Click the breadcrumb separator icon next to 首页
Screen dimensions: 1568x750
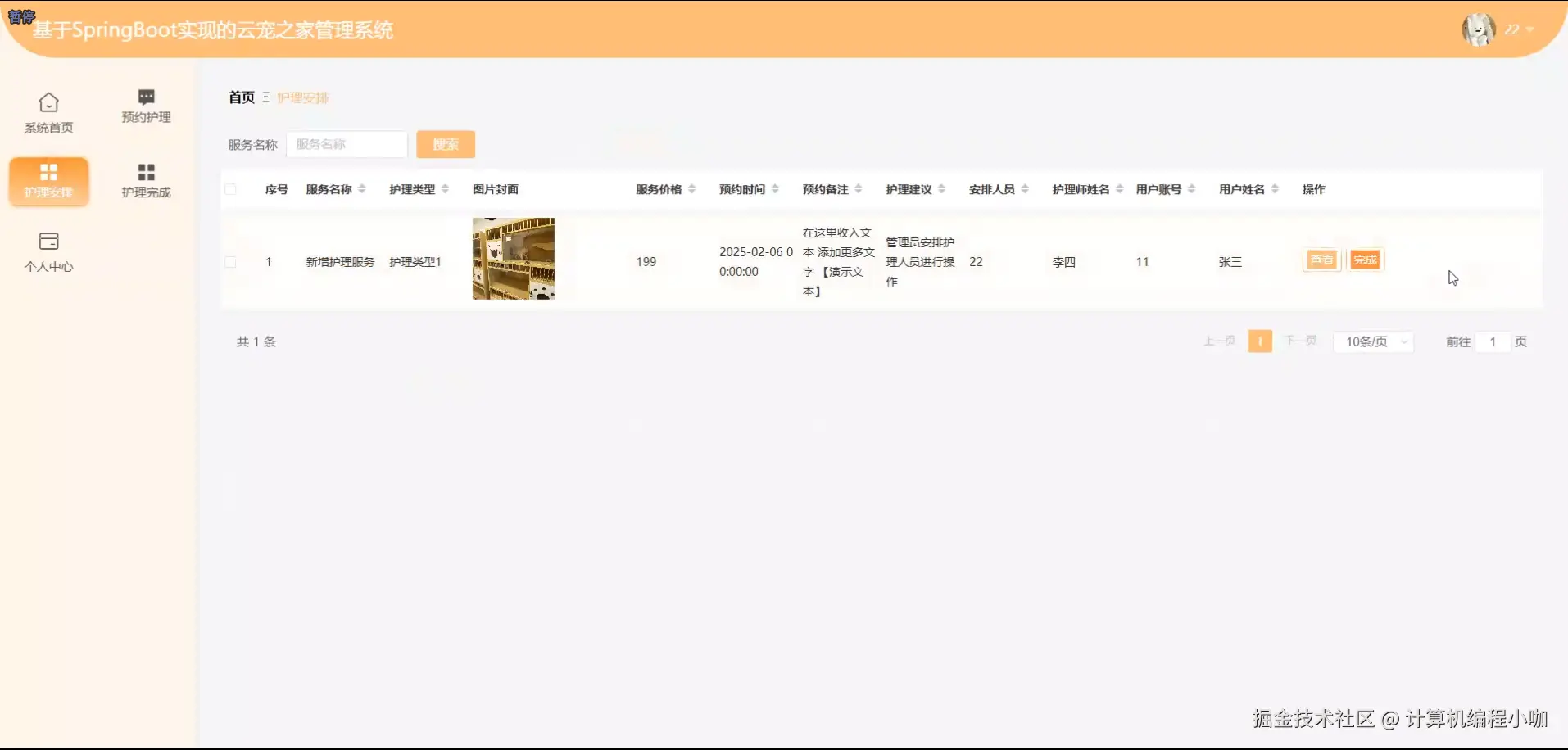click(x=266, y=97)
